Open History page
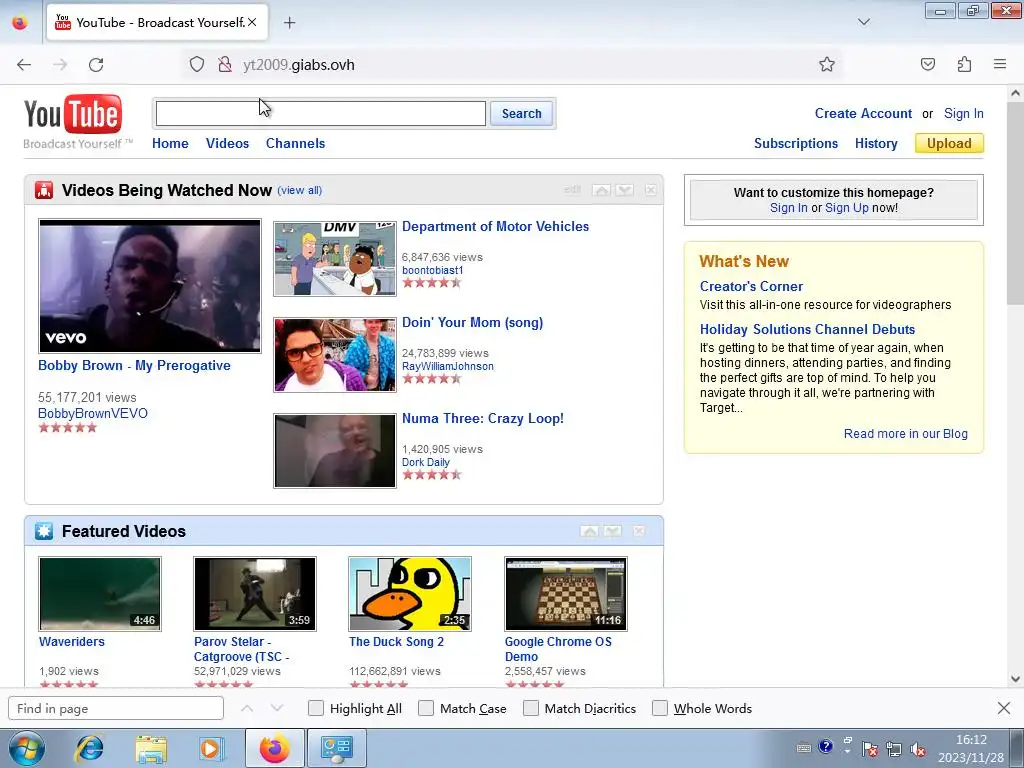The height and width of the screenshot is (768, 1024). coord(876,143)
